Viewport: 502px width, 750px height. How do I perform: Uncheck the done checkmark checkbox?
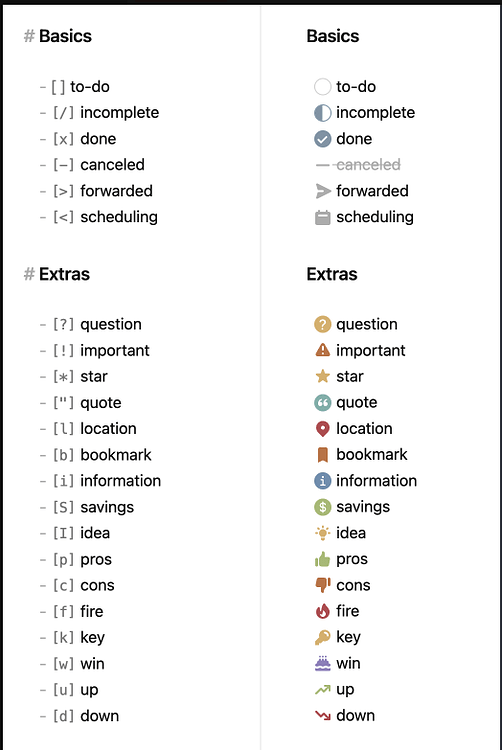pos(322,139)
